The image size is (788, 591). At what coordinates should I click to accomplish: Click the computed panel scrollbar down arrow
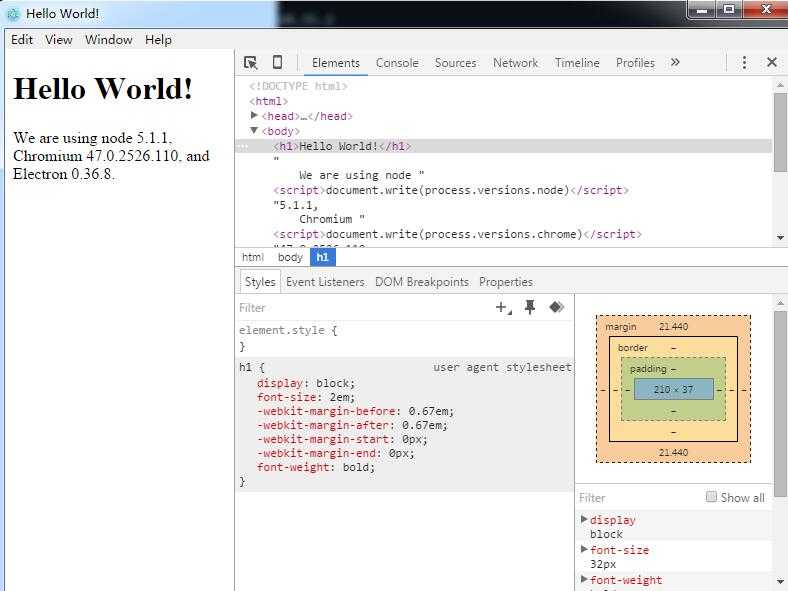[780, 581]
